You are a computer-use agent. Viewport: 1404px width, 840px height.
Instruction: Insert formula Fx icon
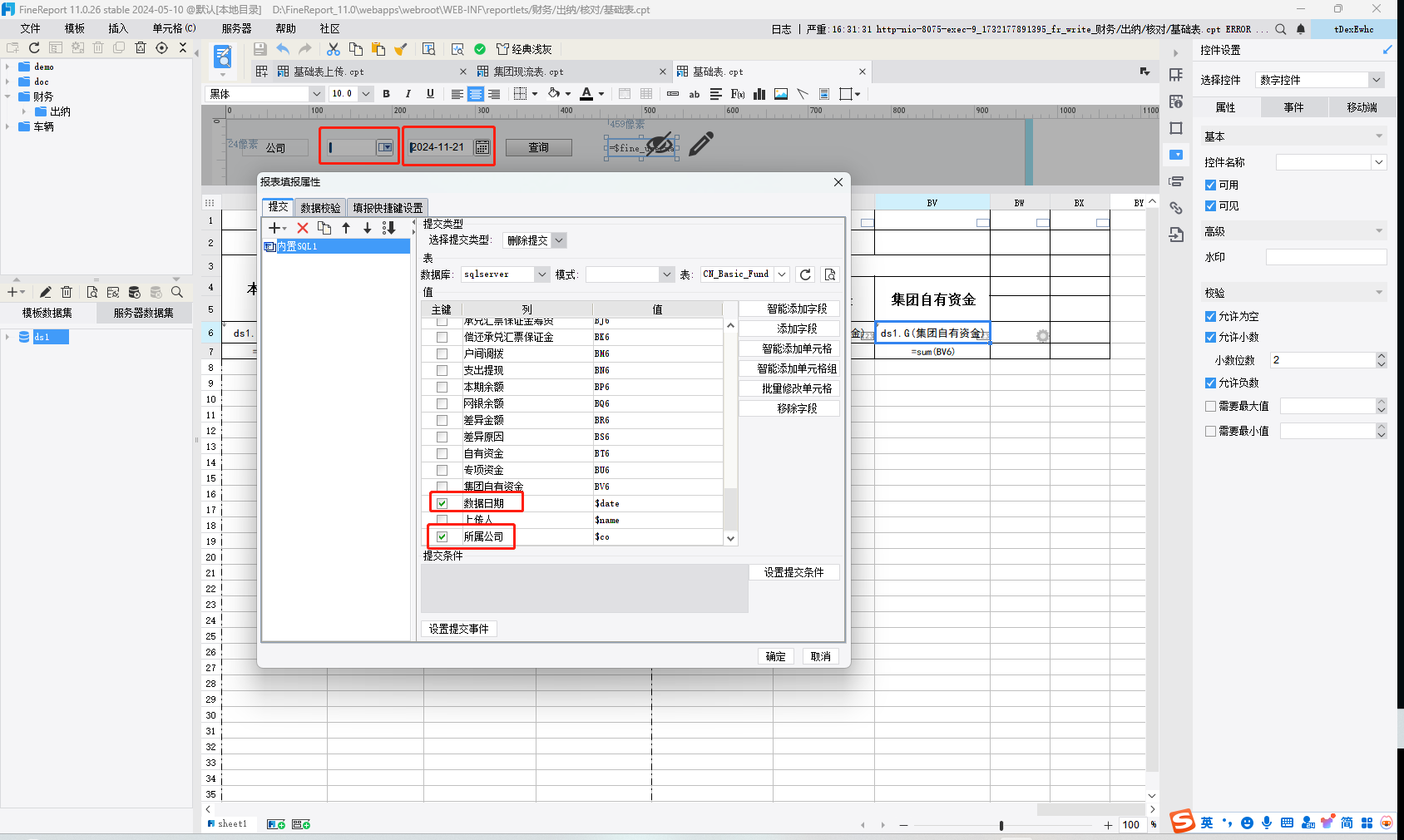click(737, 94)
